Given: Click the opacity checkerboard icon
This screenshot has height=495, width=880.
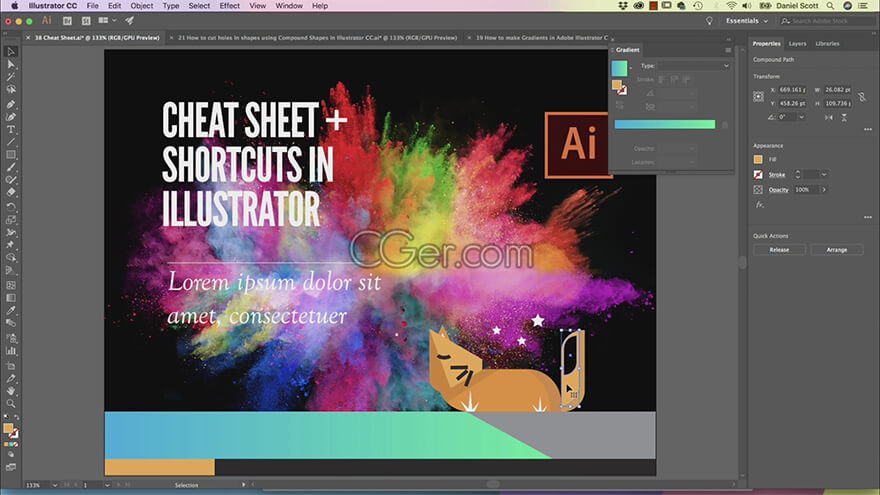Looking at the screenshot, I should pos(758,190).
